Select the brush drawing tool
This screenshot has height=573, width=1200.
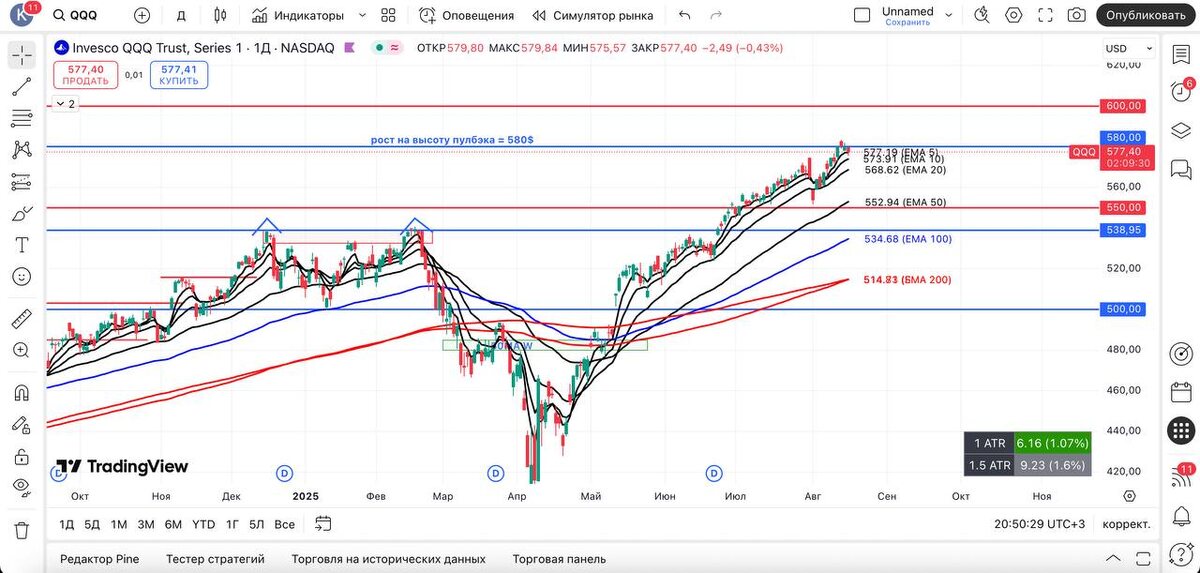[22, 214]
